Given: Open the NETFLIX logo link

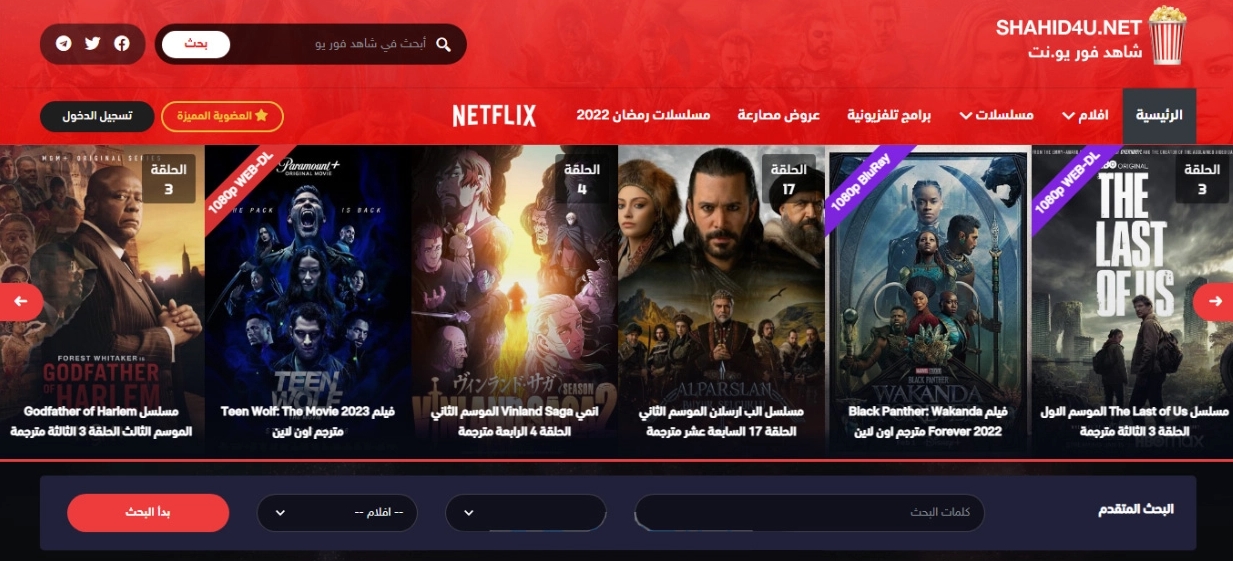Looking at the screenshot, I should (494, 116).
